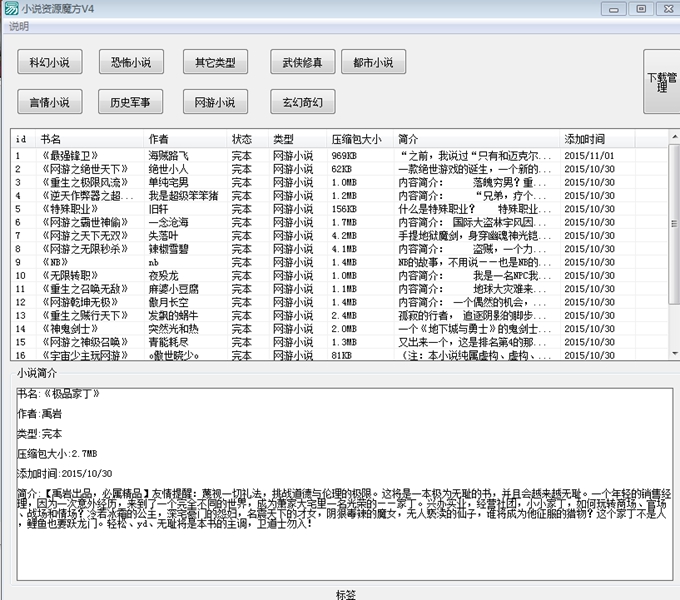
Task: Click scroll-down arrow of novel list
Action: coord(674,354)
